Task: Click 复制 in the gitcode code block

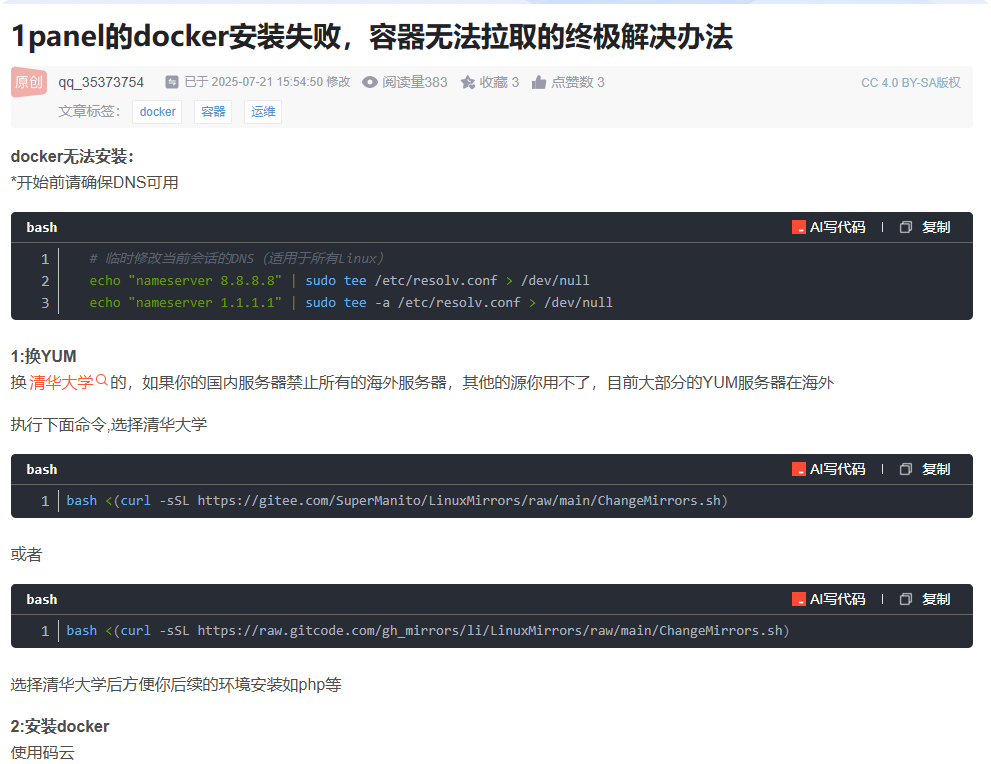Action: pos(936,599)
